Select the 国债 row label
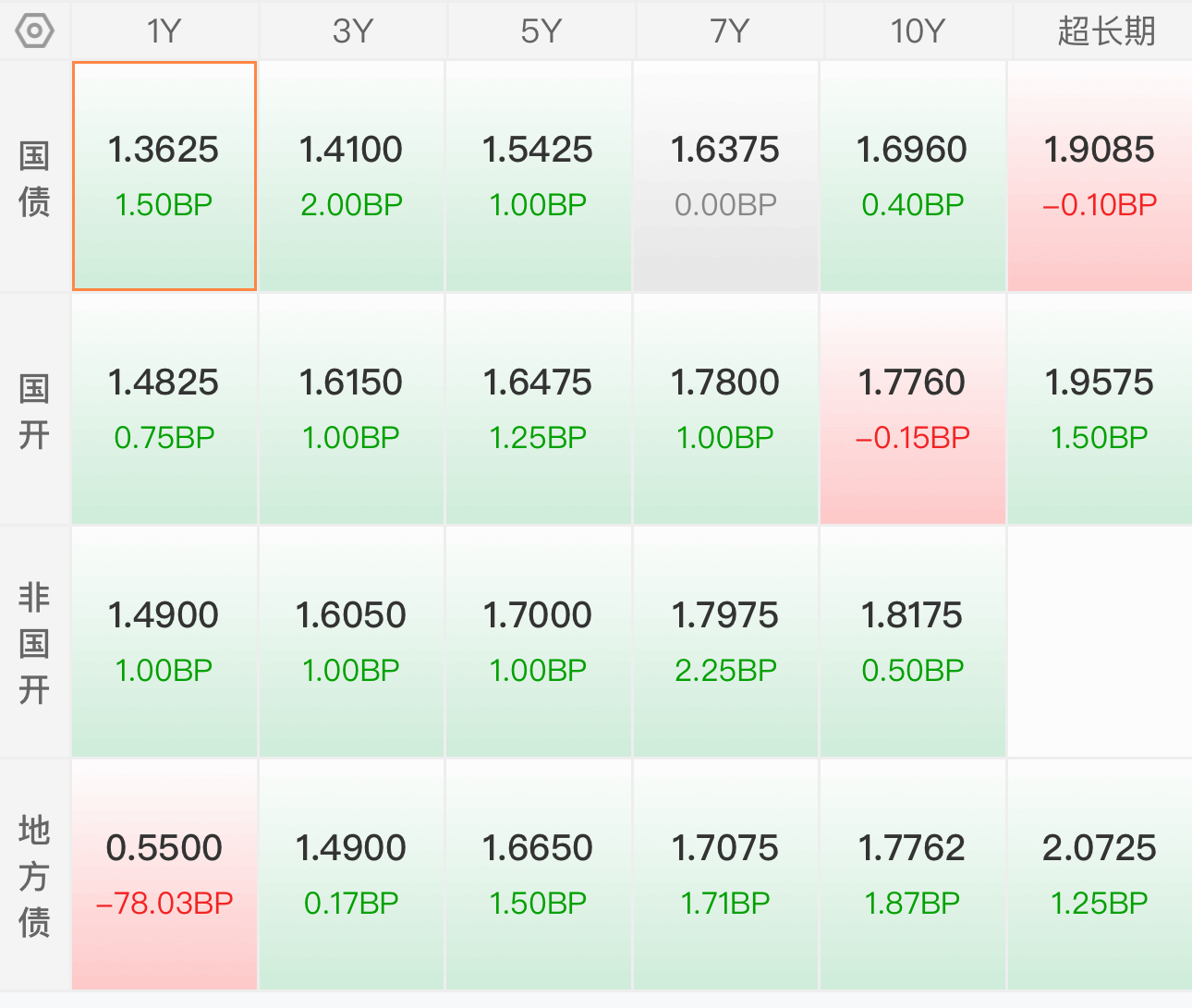 click(34, 178)
